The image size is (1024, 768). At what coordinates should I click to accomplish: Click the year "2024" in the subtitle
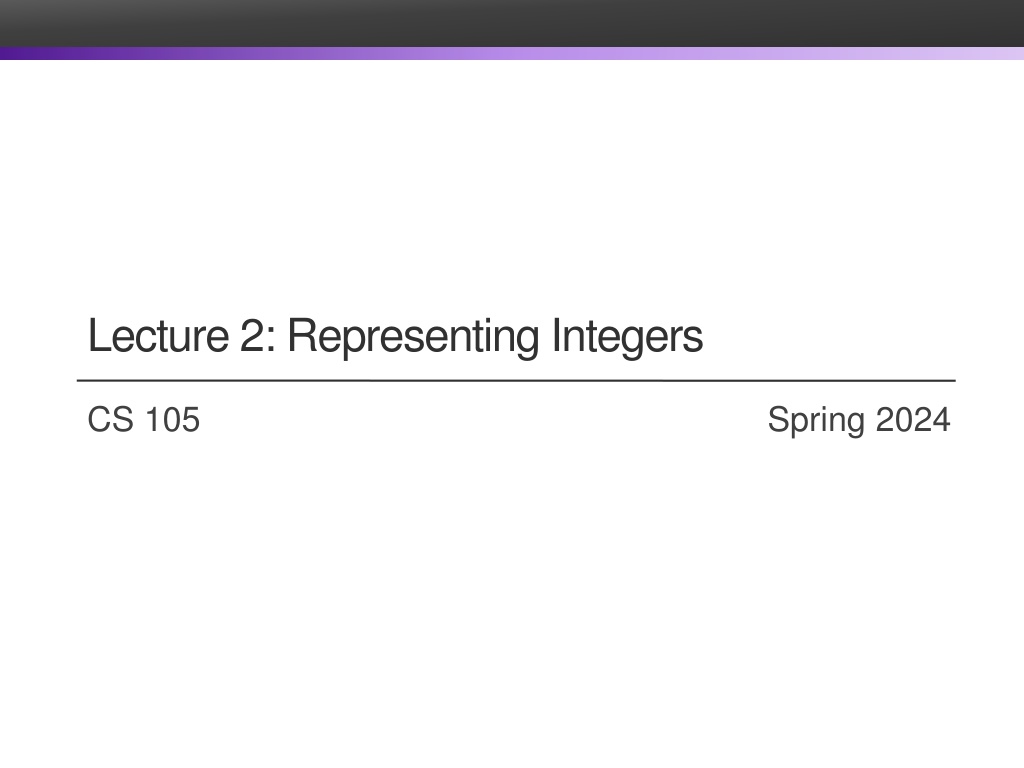tap(912, 421)
